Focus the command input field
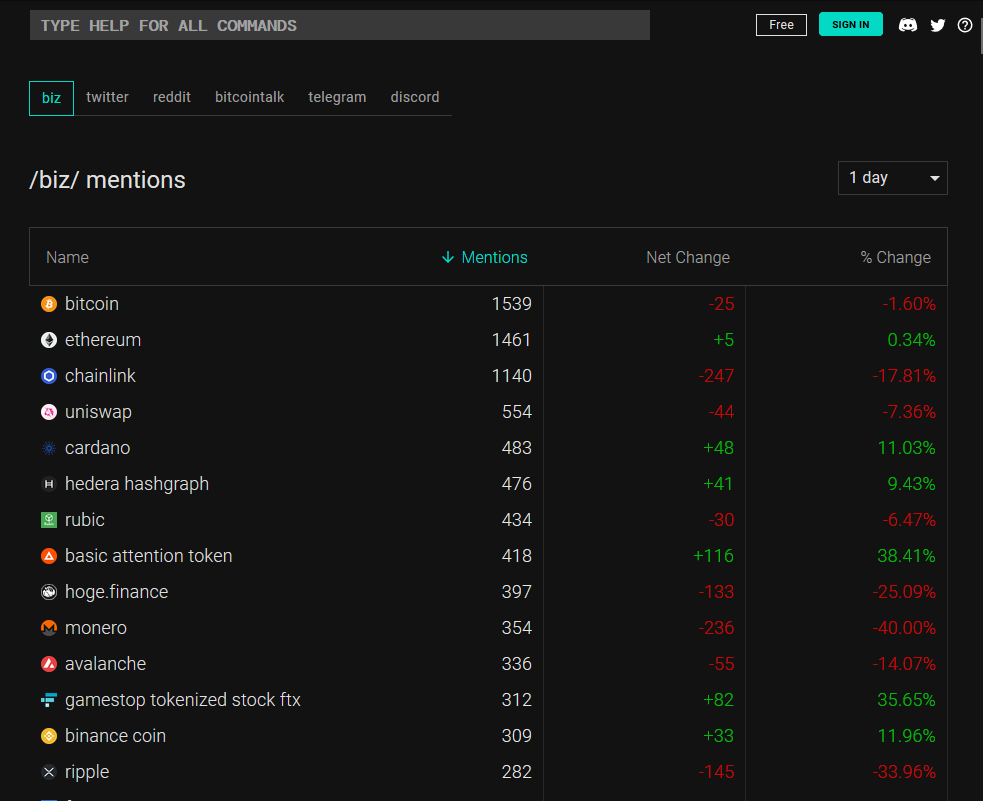The height and width of the screenshot is (801, 983). (x=340, y=25)
